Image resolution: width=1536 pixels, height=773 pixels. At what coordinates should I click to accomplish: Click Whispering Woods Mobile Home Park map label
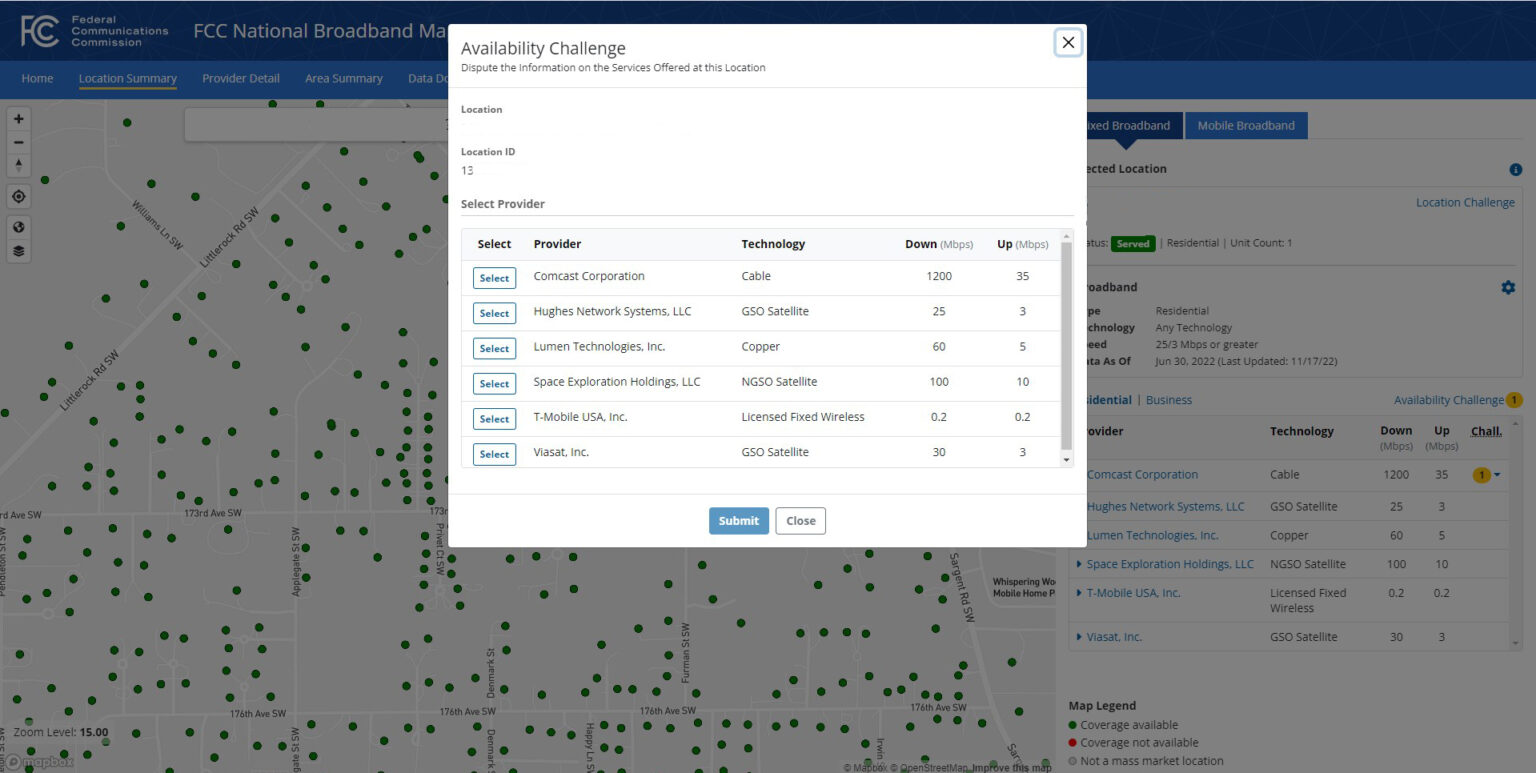tap(1023, 587)
